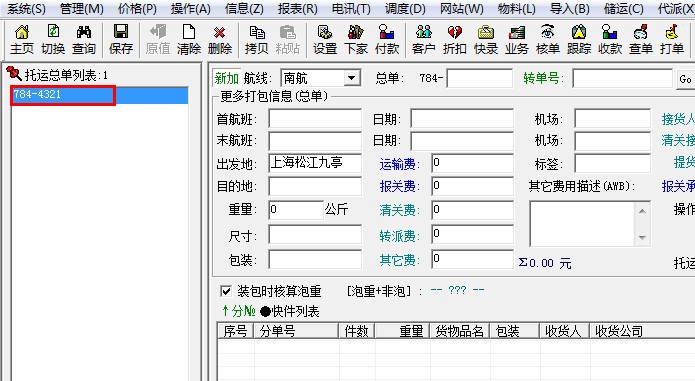
Task: Open the 快录 quick entry icon
Action: pyautogui.click(x=486, y=39)
